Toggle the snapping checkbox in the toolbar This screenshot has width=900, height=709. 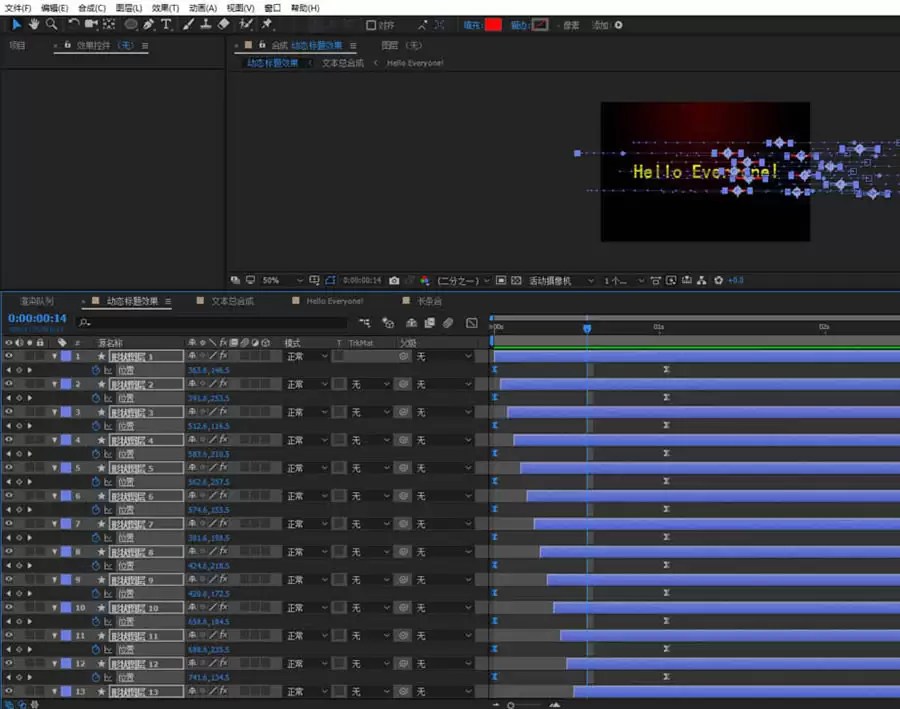click(x=371, y=25)
